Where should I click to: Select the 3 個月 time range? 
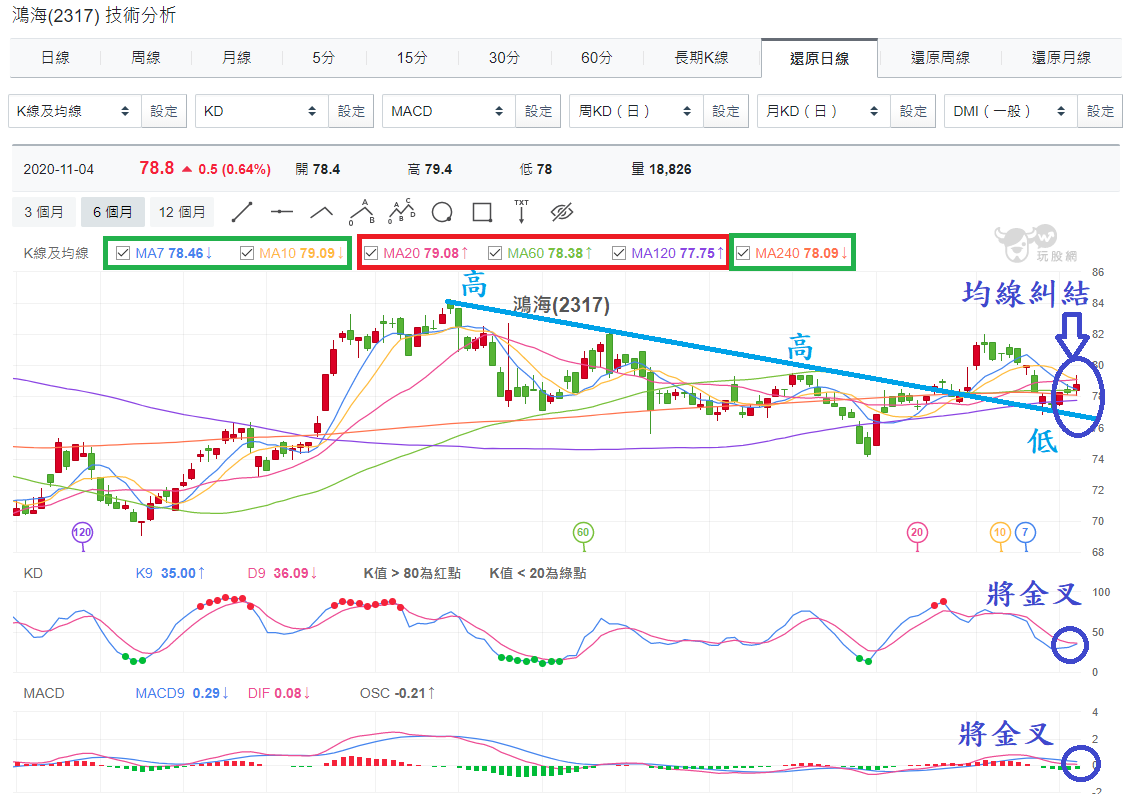[x=44, y=212]
